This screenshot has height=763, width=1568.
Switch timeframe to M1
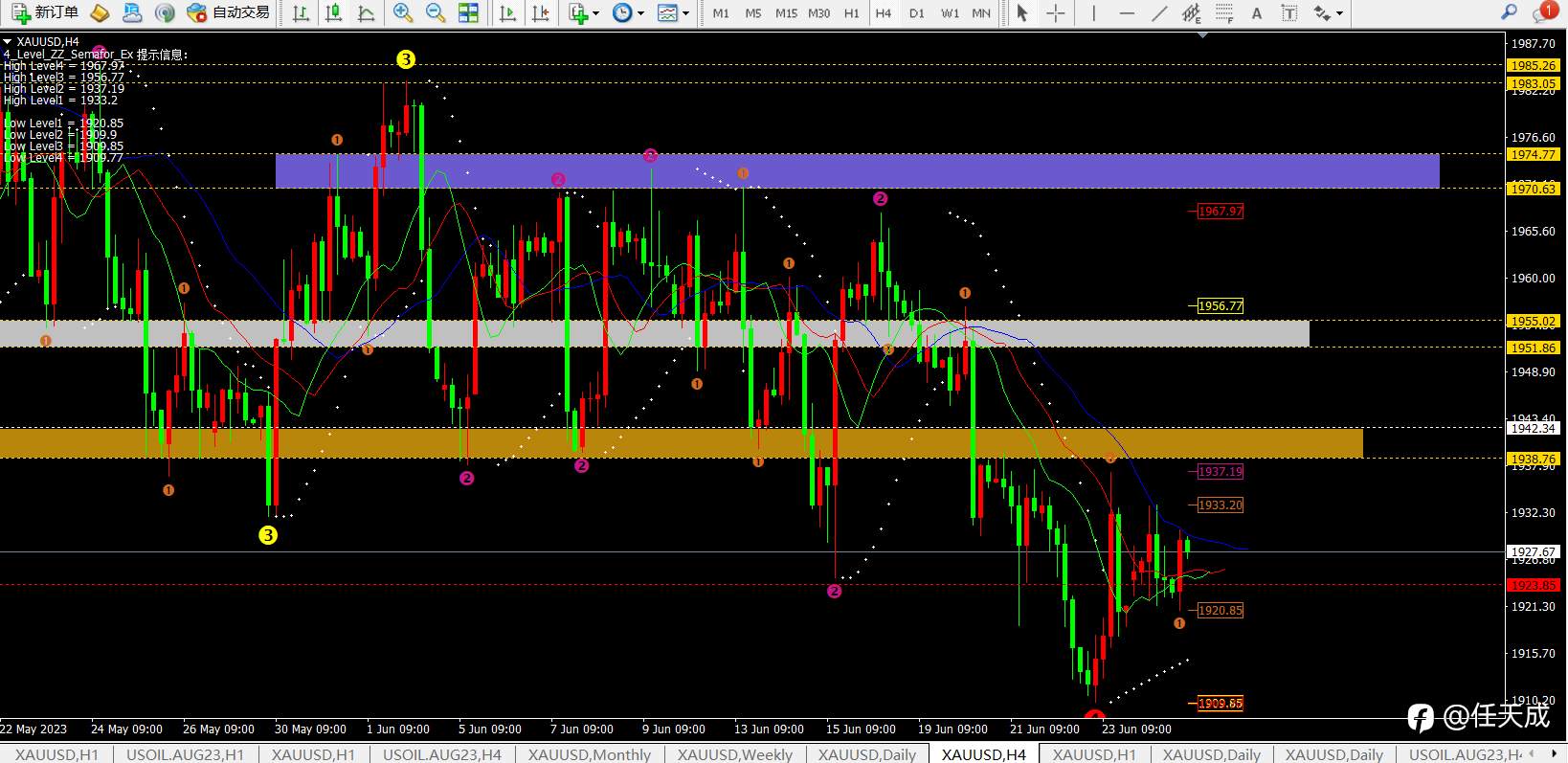[721, 13]
